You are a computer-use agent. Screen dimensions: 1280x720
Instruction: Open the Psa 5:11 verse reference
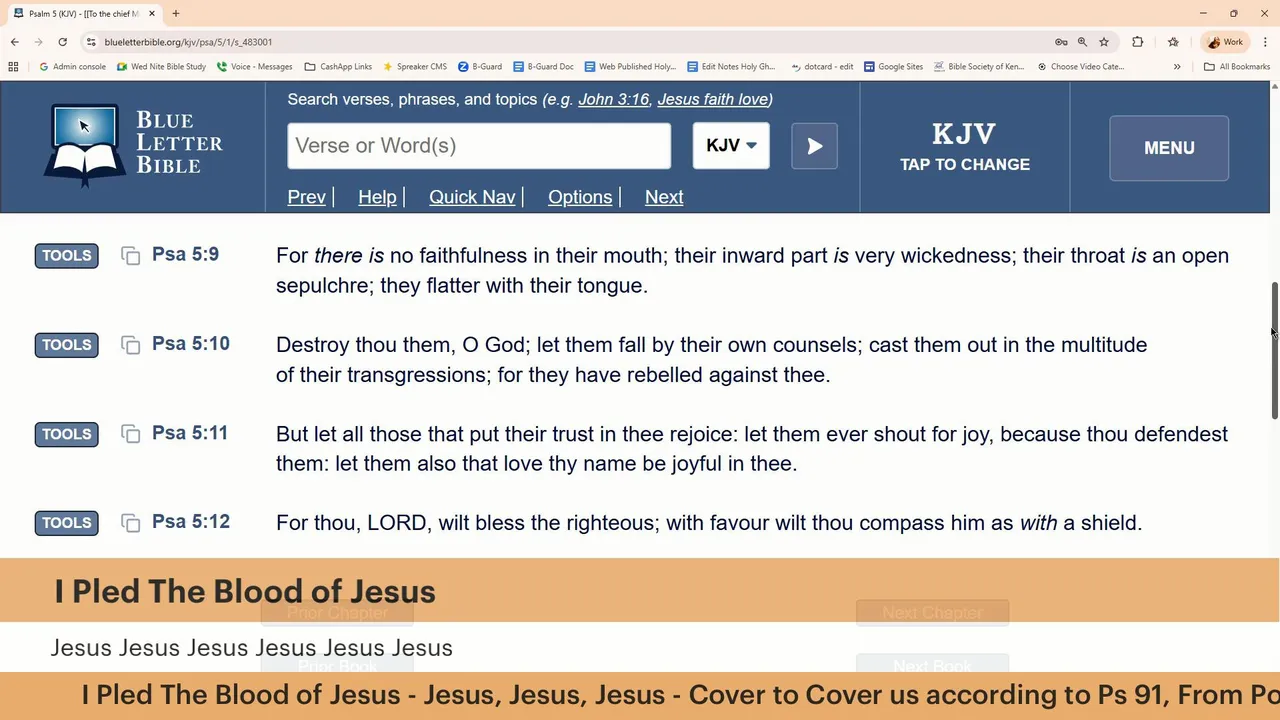point(190,433)
